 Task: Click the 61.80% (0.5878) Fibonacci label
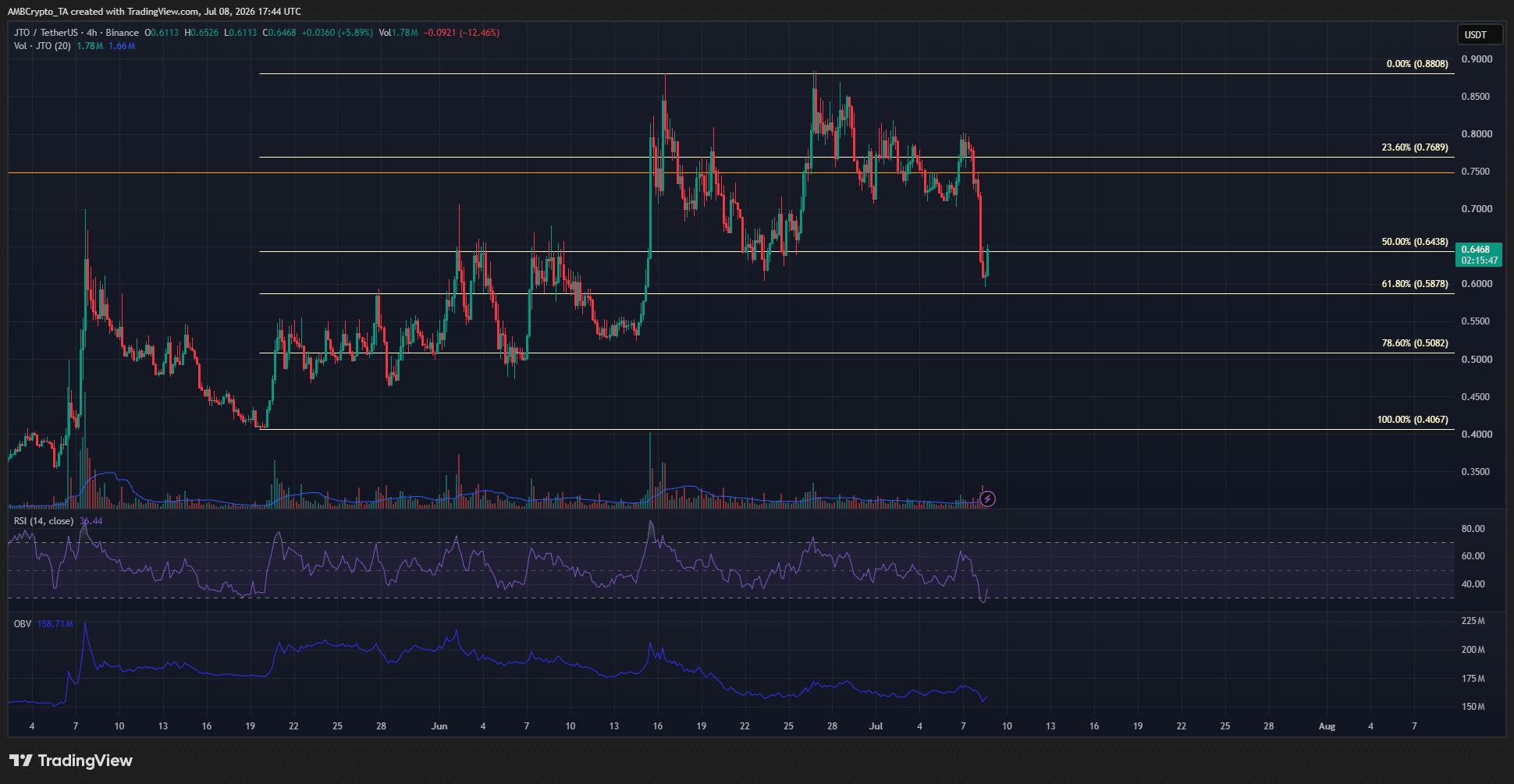[1415, 284]
